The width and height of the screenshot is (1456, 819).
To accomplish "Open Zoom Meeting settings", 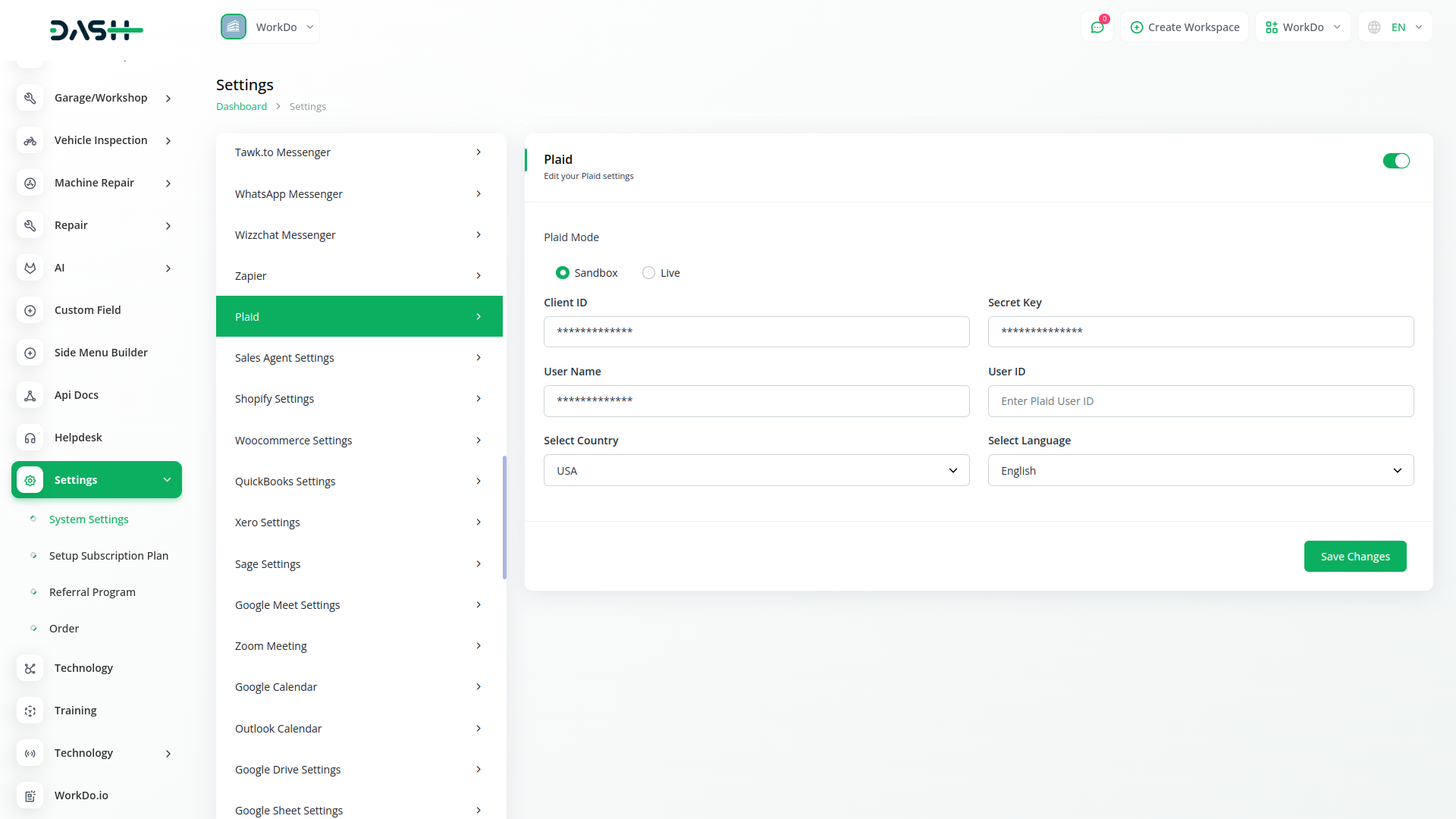I will click(x=359, y=646).
